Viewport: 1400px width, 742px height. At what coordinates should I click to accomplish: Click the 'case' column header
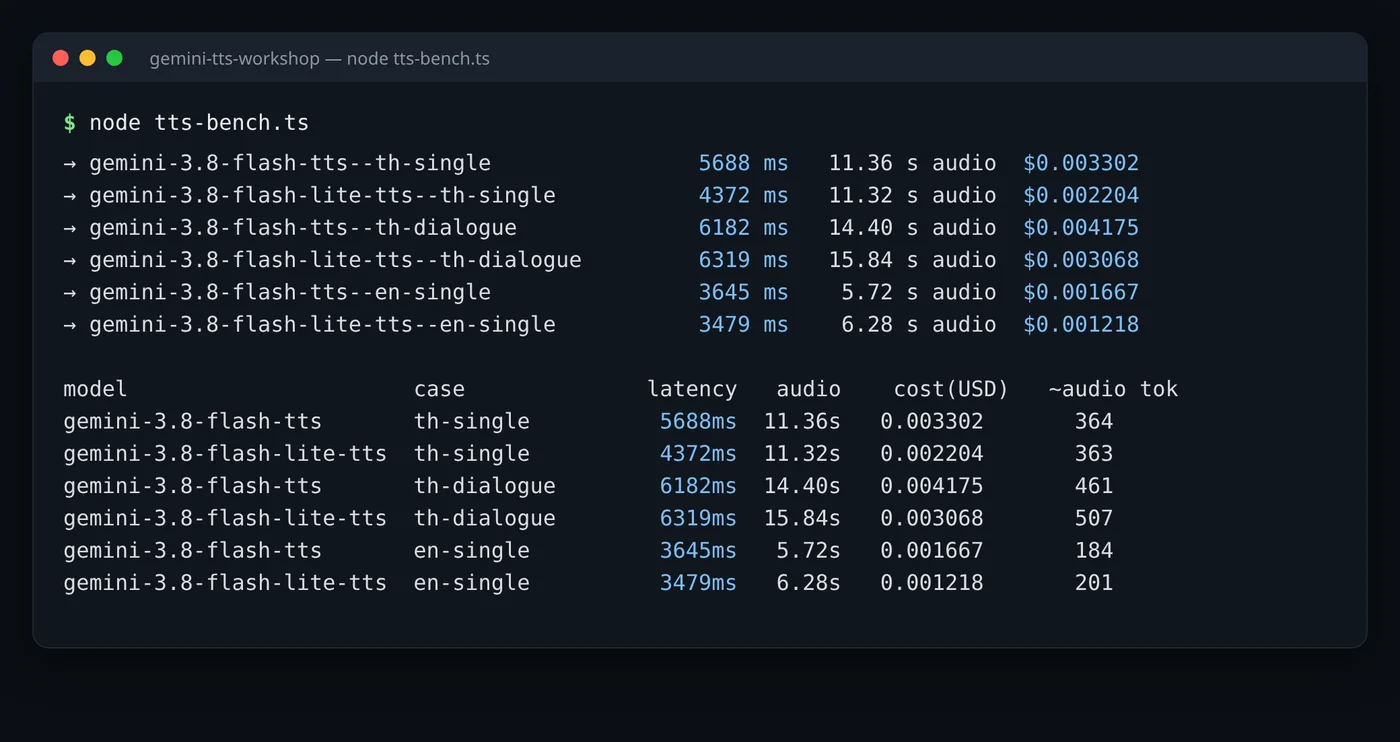(x=439, y=389)
